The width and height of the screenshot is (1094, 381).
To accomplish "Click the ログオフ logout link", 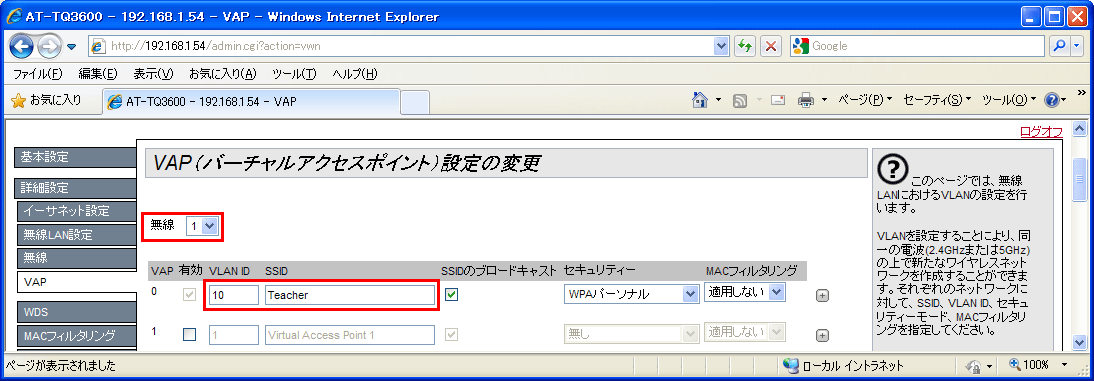I will point(1041,131).
